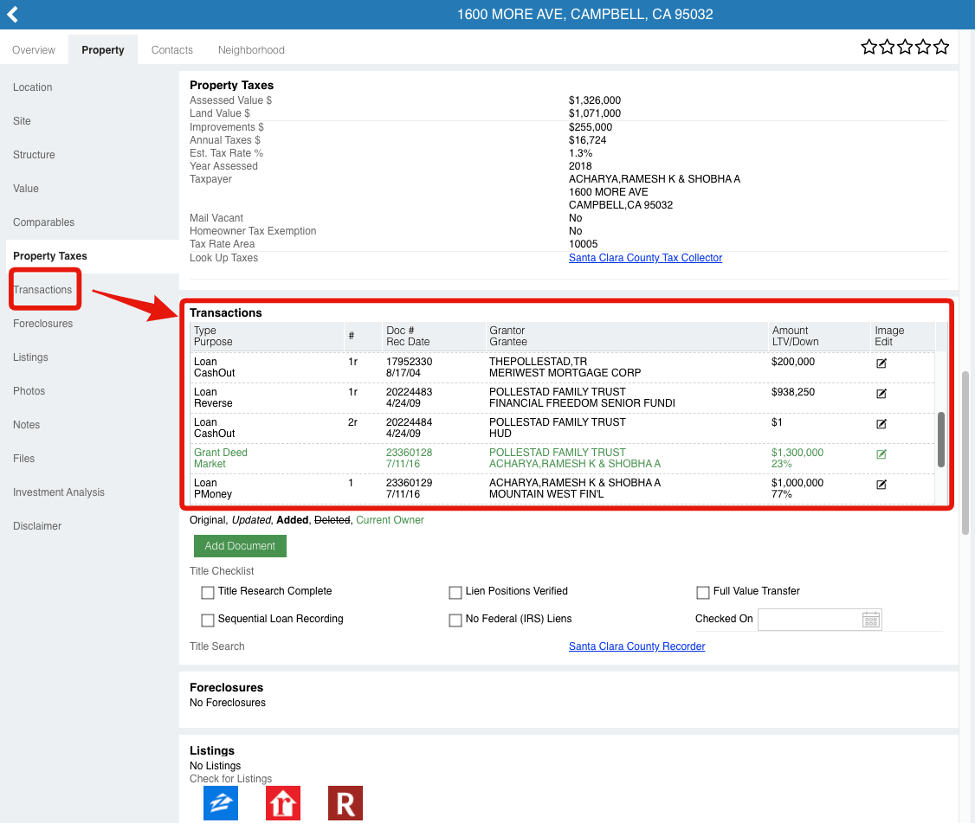Tick the Full Value Transfer checkbox

point(703,593)
